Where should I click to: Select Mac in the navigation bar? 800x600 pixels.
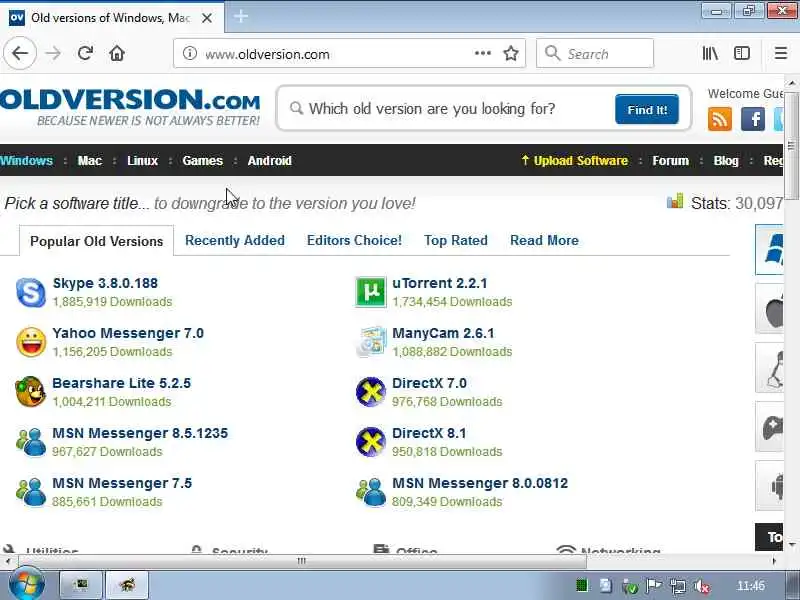(89, 161)
